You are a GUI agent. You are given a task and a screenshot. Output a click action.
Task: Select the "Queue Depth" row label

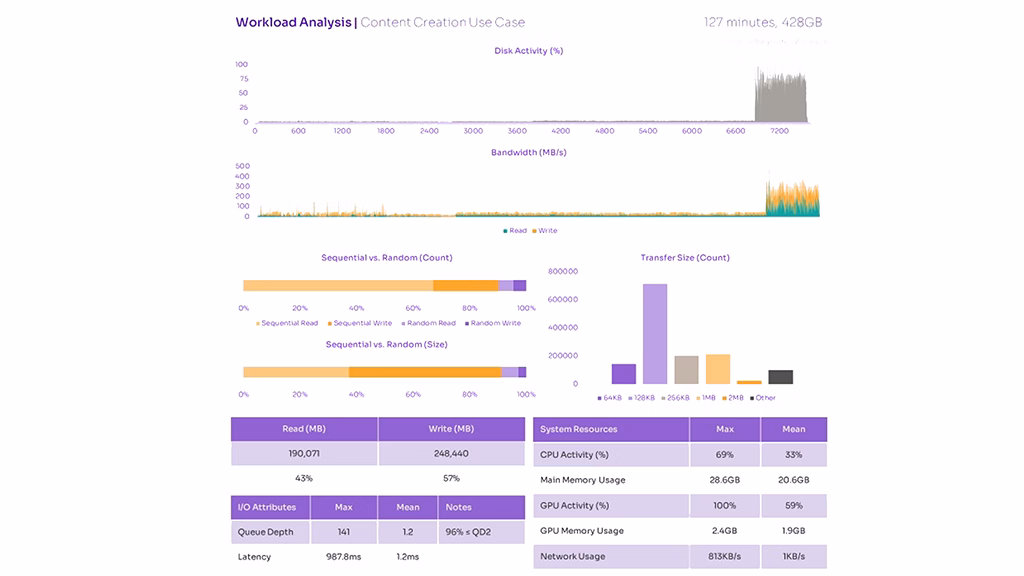click(x=265, y=532)
